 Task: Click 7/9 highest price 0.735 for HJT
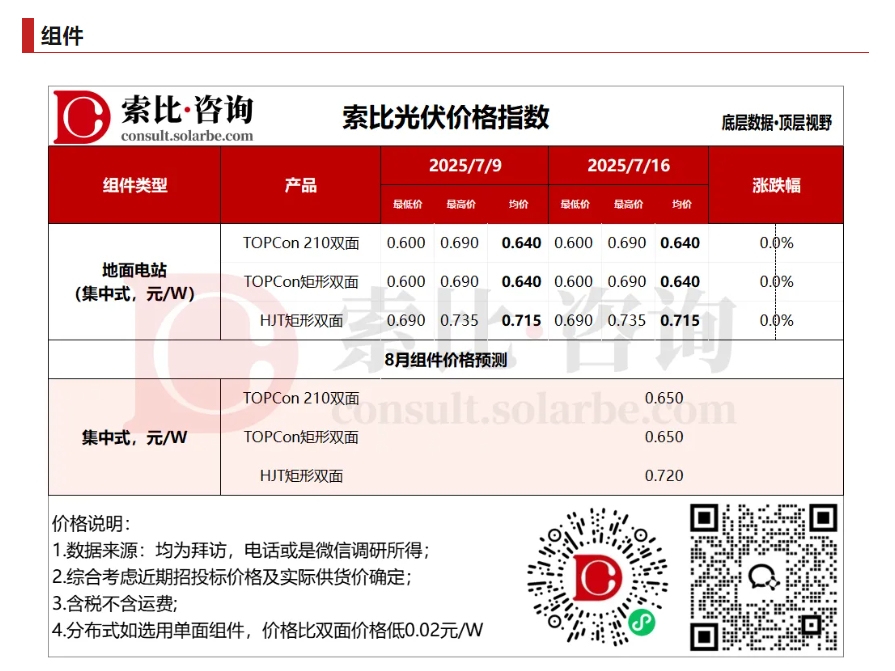pos(459,321)
